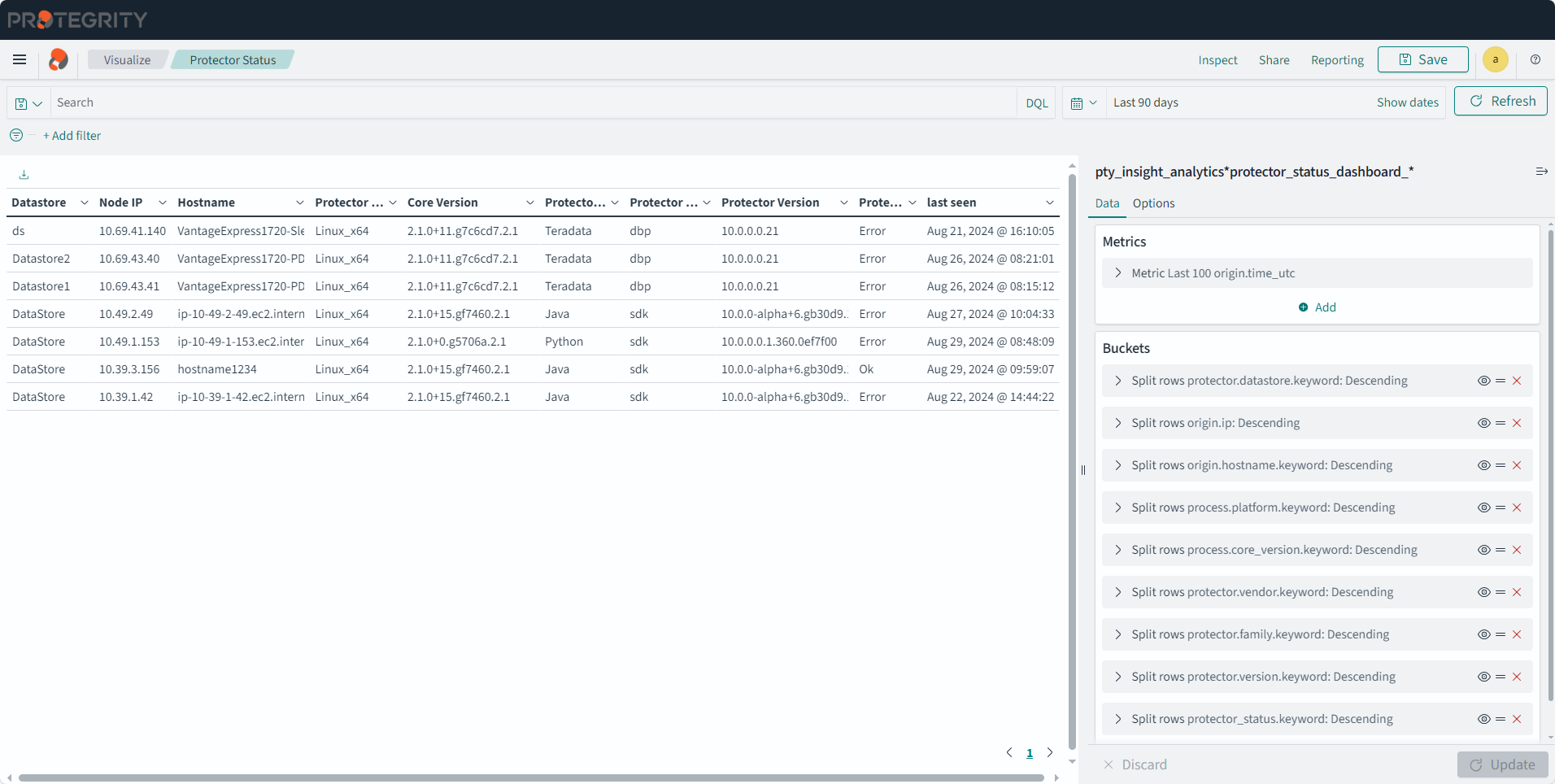Screen dimensions: 1555x784
Task: Click the Show dates link
Action: click(x=1407, y=102)
